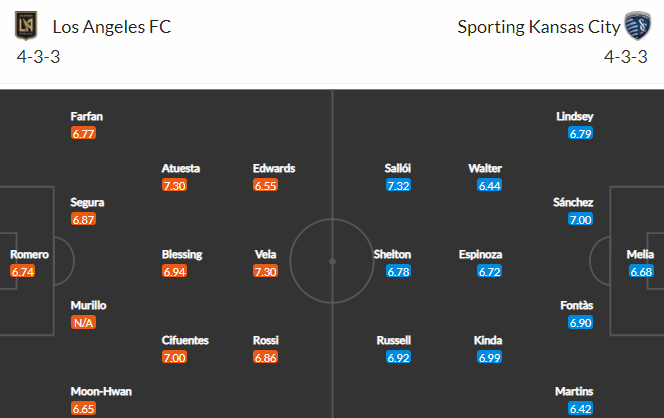
Task: Click Murillo's N/A rating badge
Action: click(x=83, y=323)
